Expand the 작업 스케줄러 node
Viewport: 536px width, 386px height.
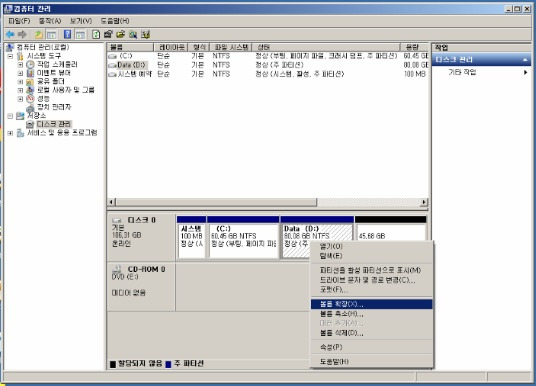20,65
